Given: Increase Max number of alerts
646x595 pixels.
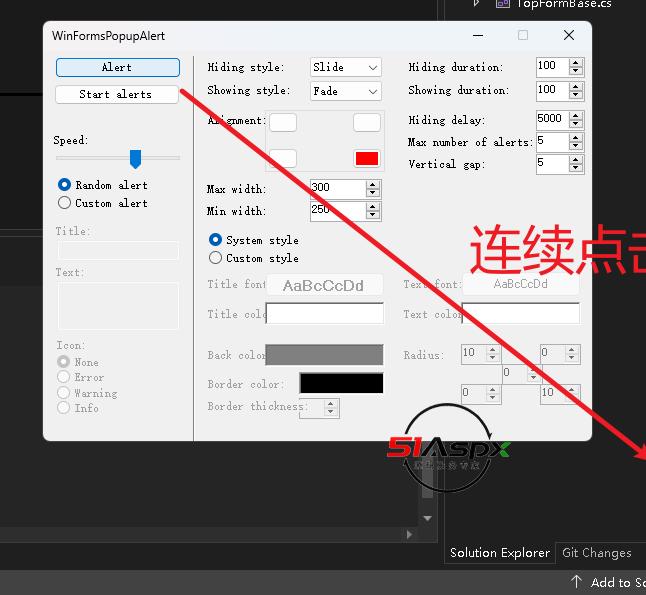Looking at the screenshot, I should (576, 138).
